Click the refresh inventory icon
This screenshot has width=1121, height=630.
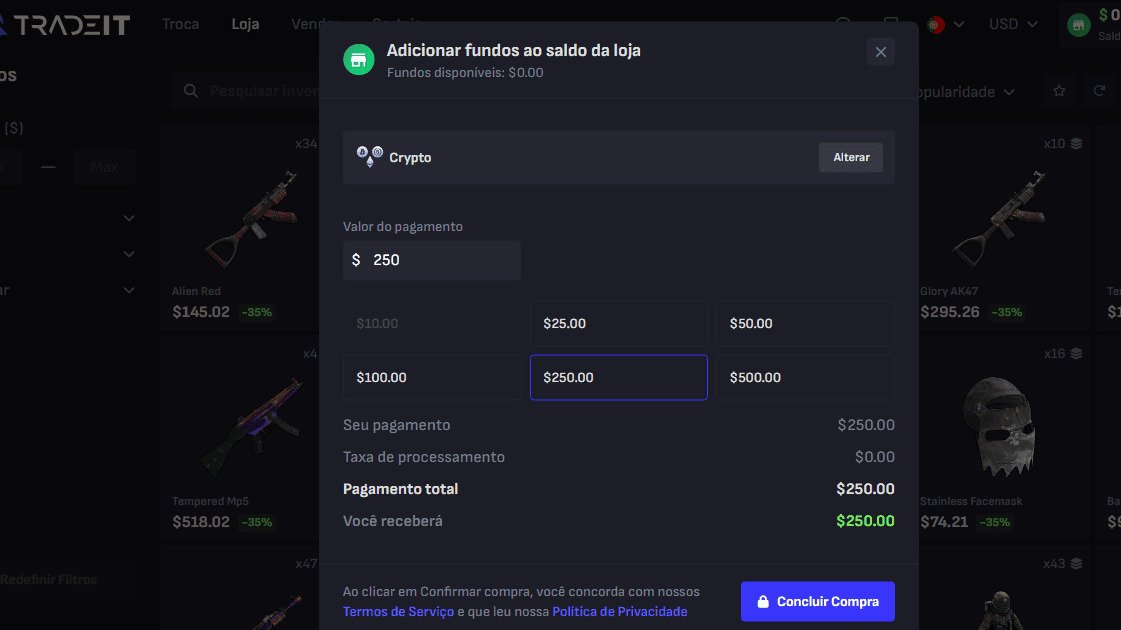pos(1099,92)
